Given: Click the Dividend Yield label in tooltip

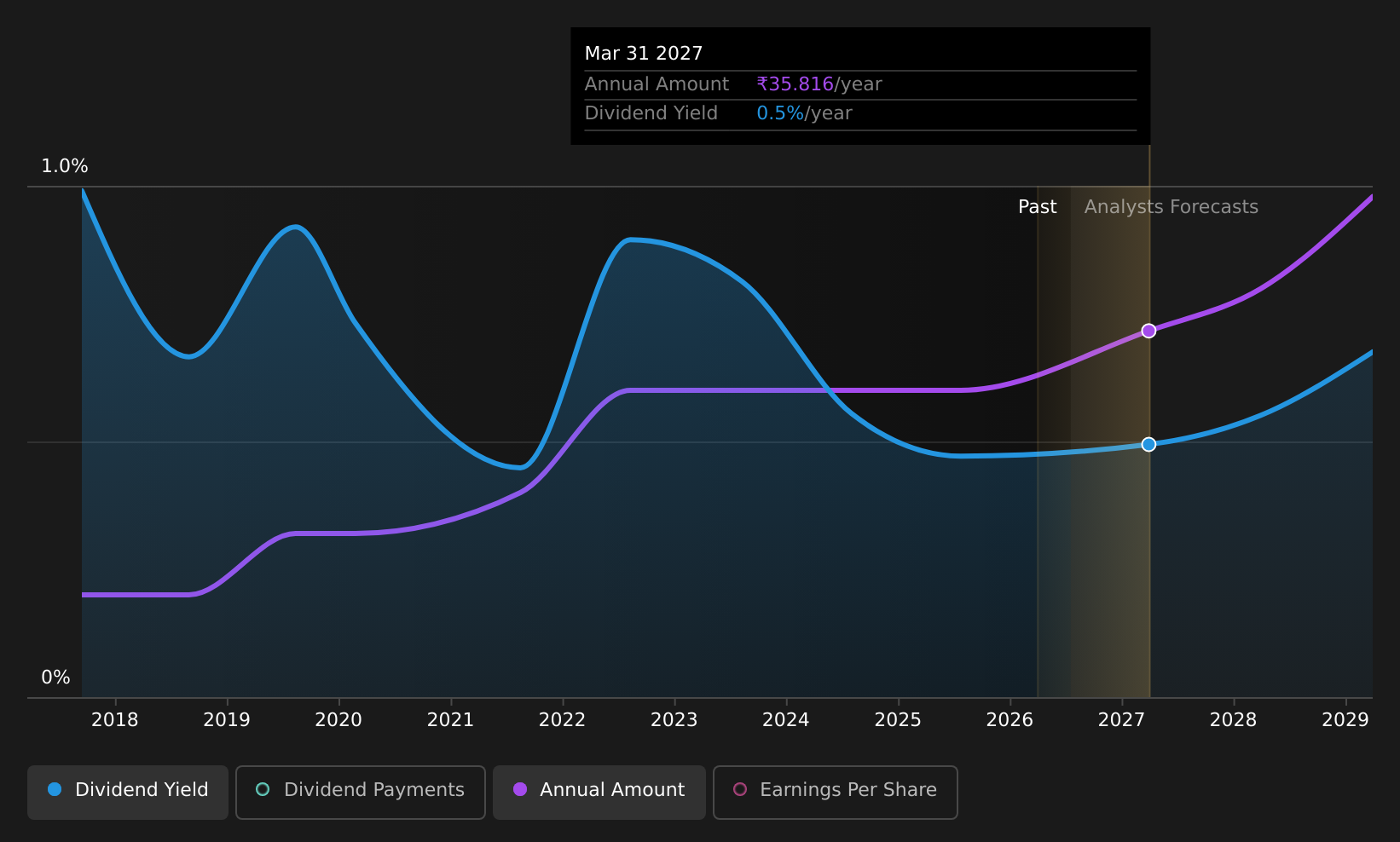Looking at the screenshot, I should 651,113.
